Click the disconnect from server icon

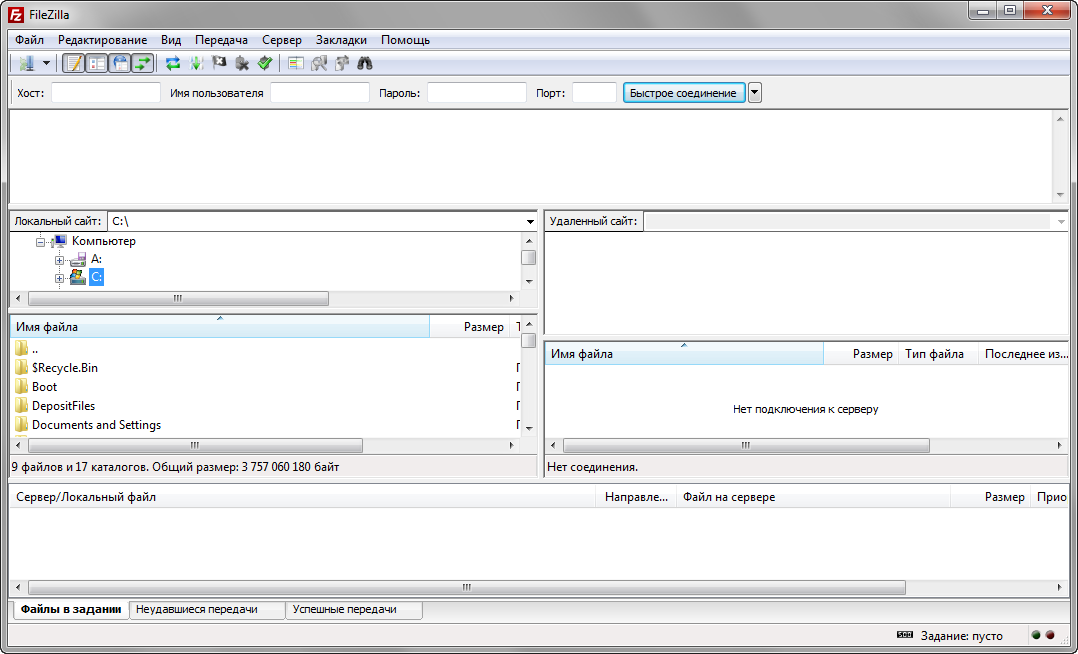point(241,63)
